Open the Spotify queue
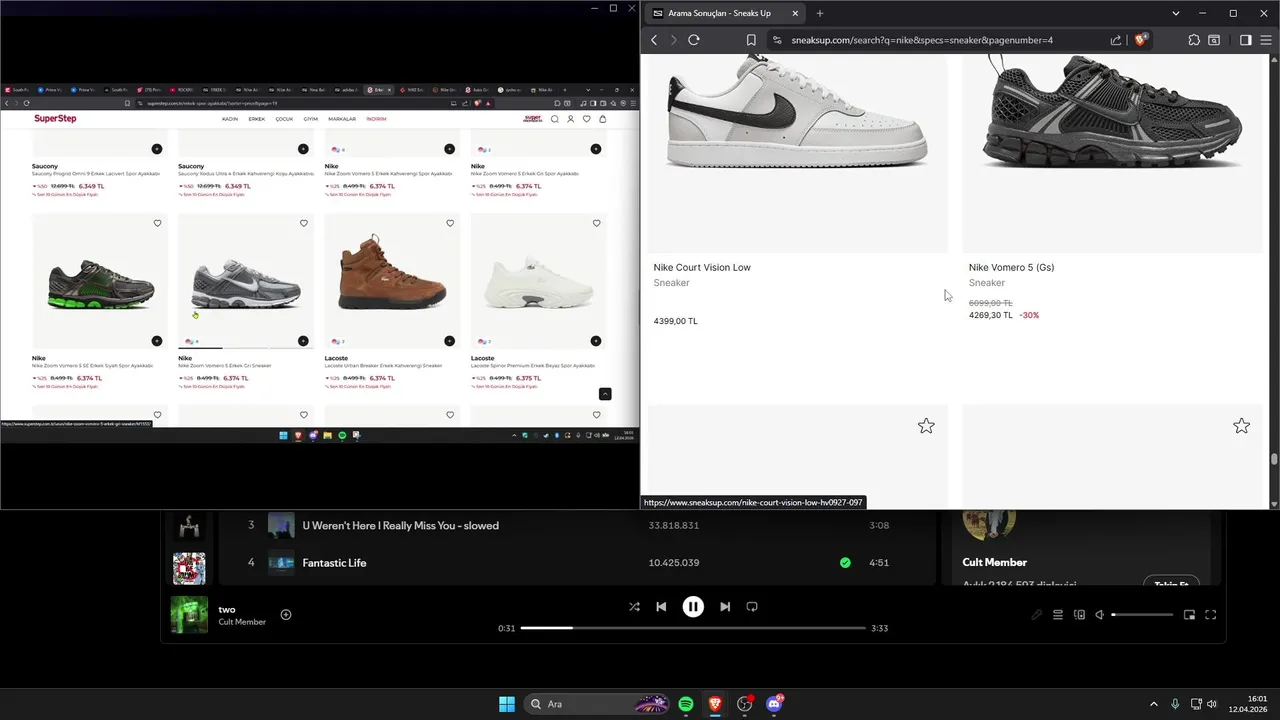 1058,615
